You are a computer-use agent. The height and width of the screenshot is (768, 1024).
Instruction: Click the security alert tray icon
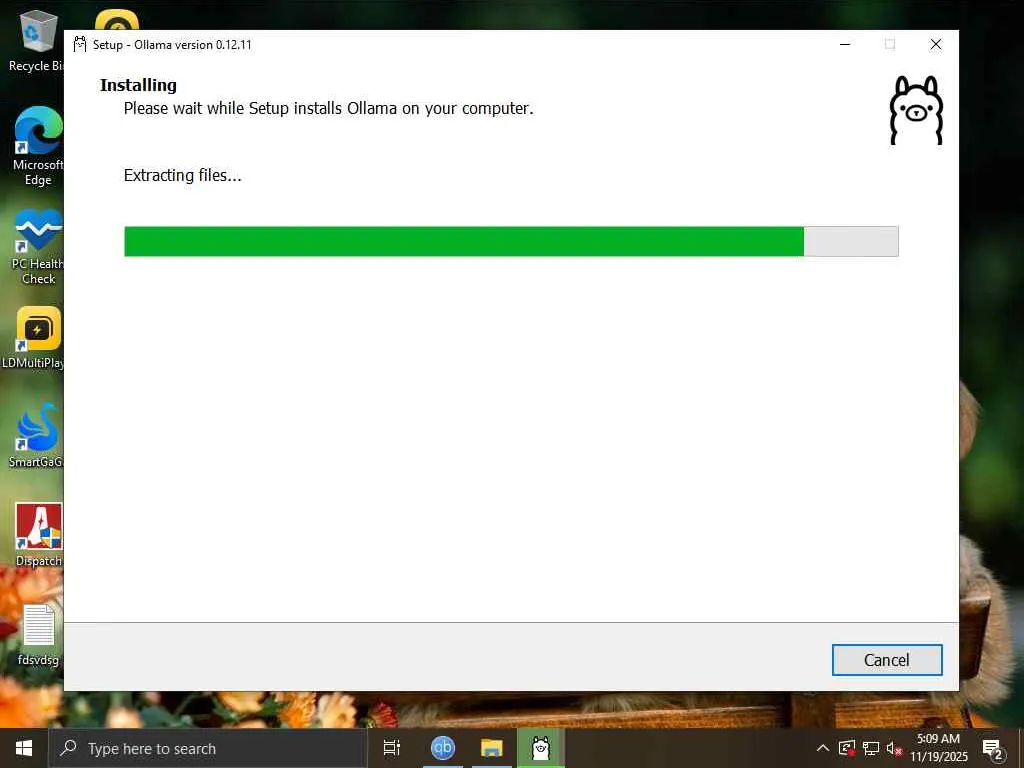(847, 748)
